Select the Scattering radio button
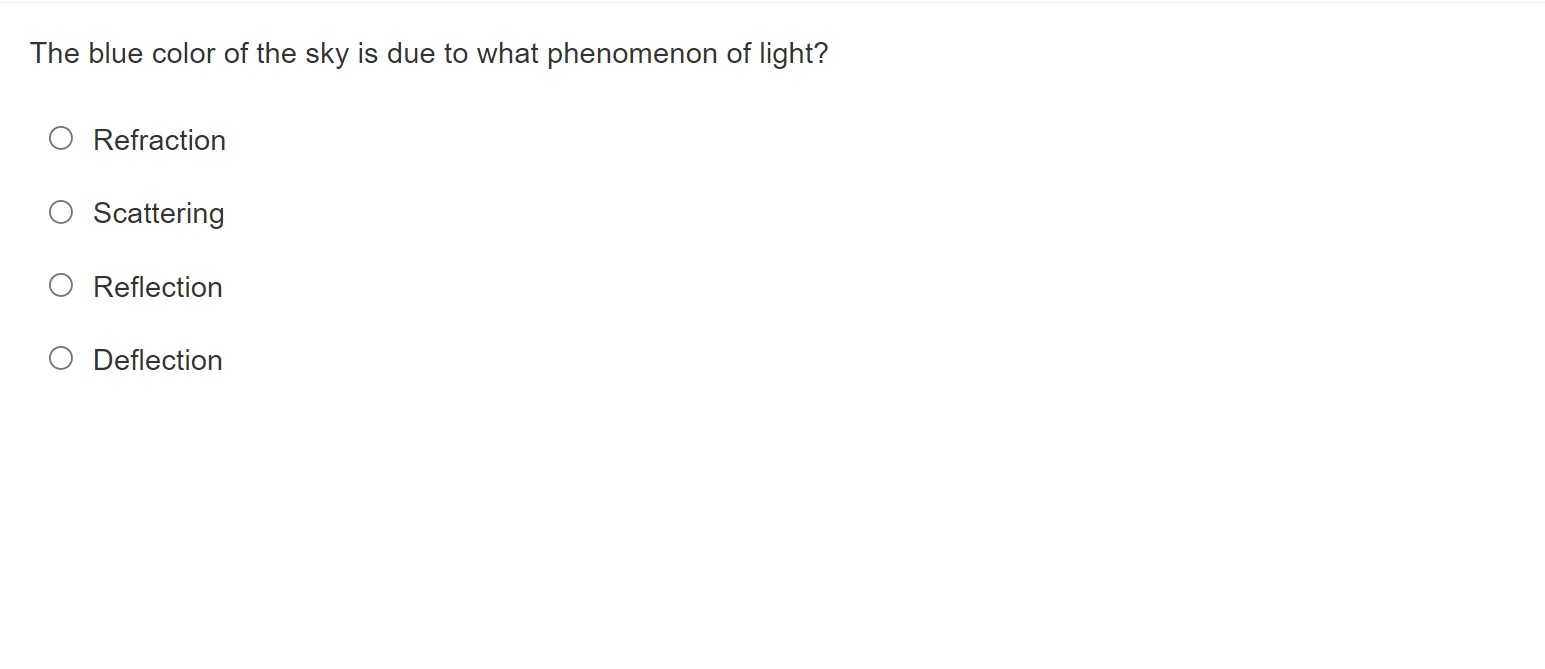Screen dimensions: 1545x669 point(61,212)
